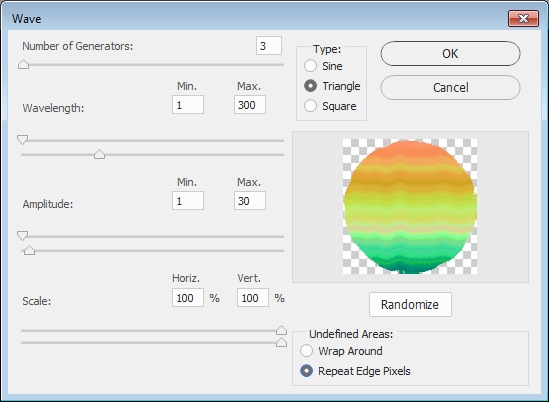This screenshot has height=402, width=549.
Task: Click the Amplitude Min. input field
Action: click(188, 201)
